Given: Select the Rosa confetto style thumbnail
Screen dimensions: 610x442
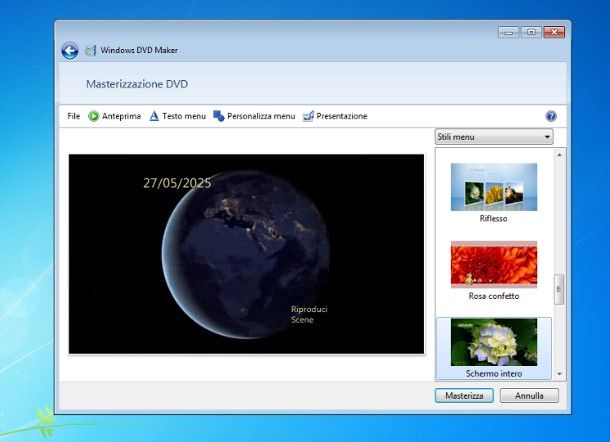Looking at the screenshot, I should [494, 265].
